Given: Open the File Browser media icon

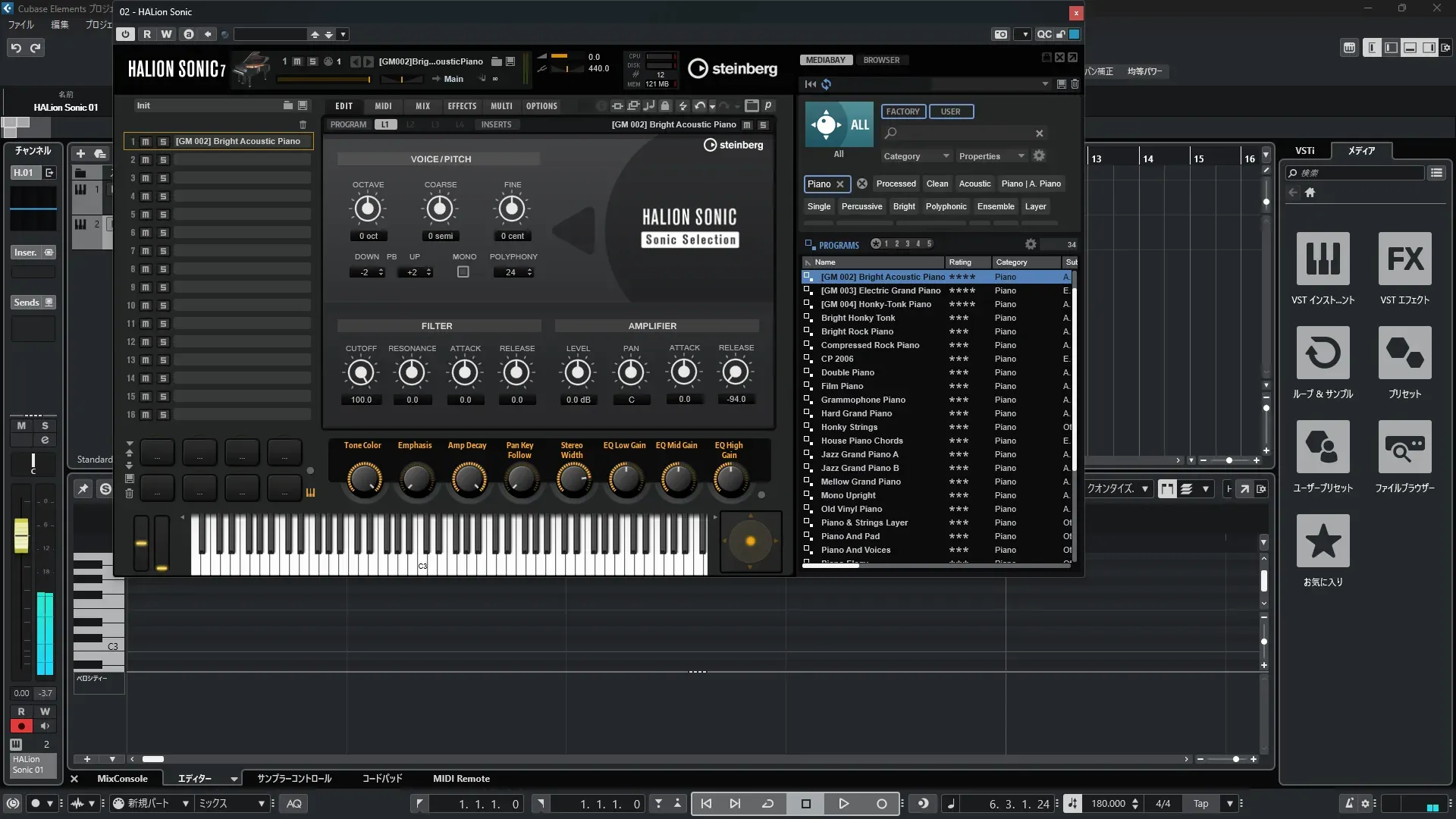Looking at the screenshot, I should point(1404,447).
